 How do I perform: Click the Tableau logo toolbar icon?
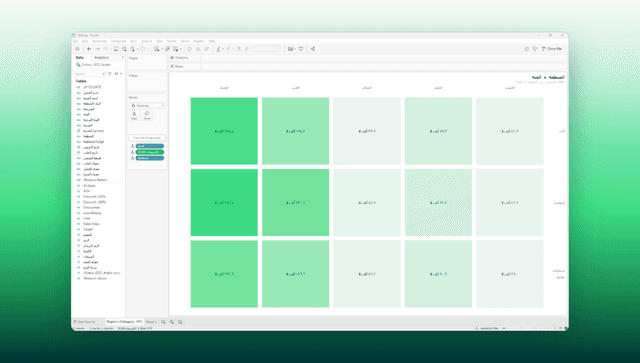click(x=77, y=49)
